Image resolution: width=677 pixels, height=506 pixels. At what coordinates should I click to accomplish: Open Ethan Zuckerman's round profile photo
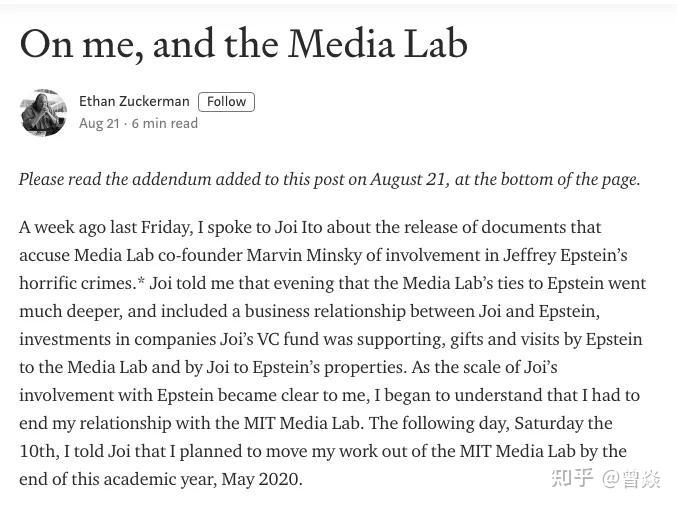(x=43, y=112)
